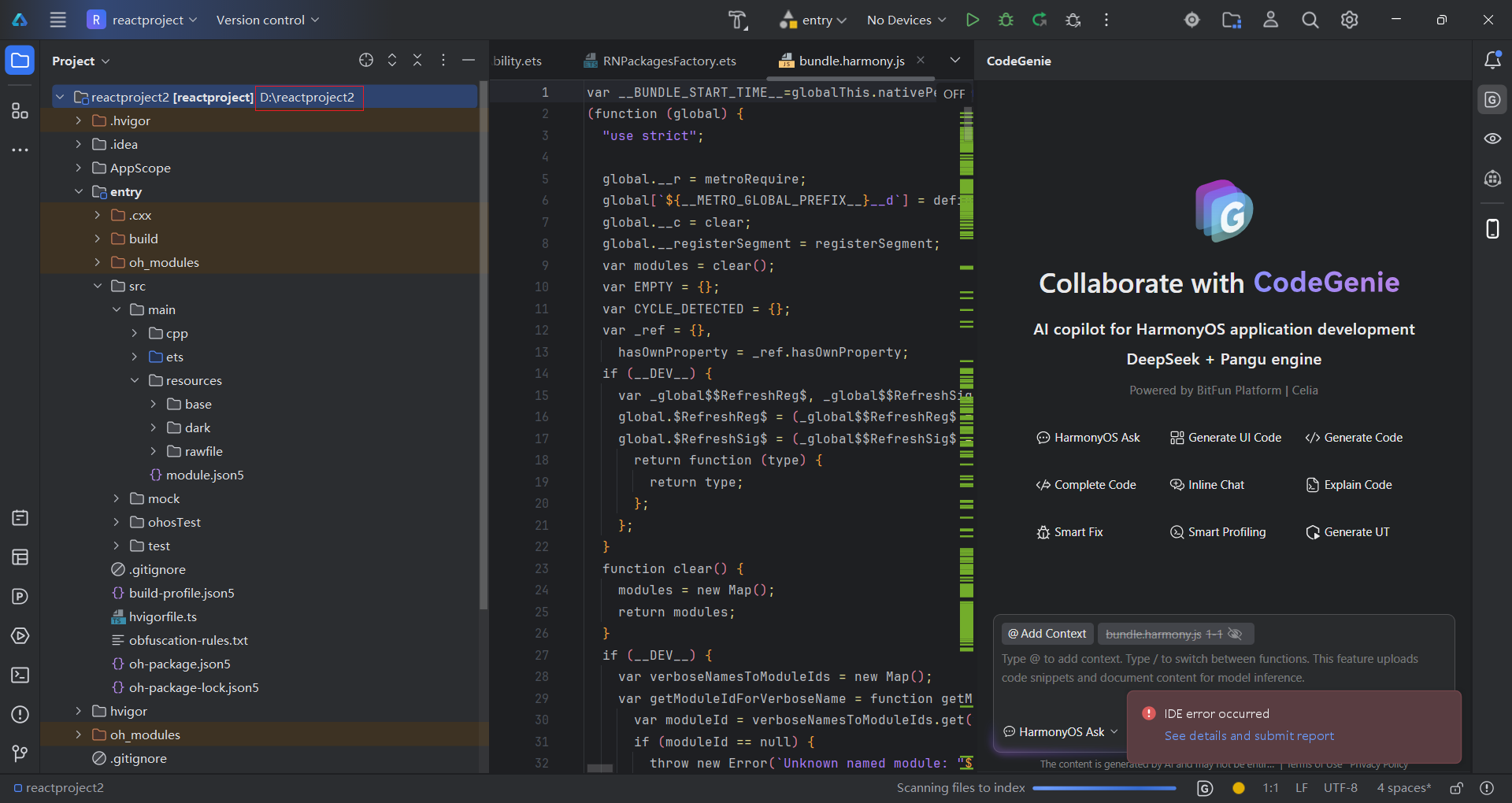This screenshot has height=803, width=1512.
Task: Click Smart Fix feature
Action: tap(1069, 532)
